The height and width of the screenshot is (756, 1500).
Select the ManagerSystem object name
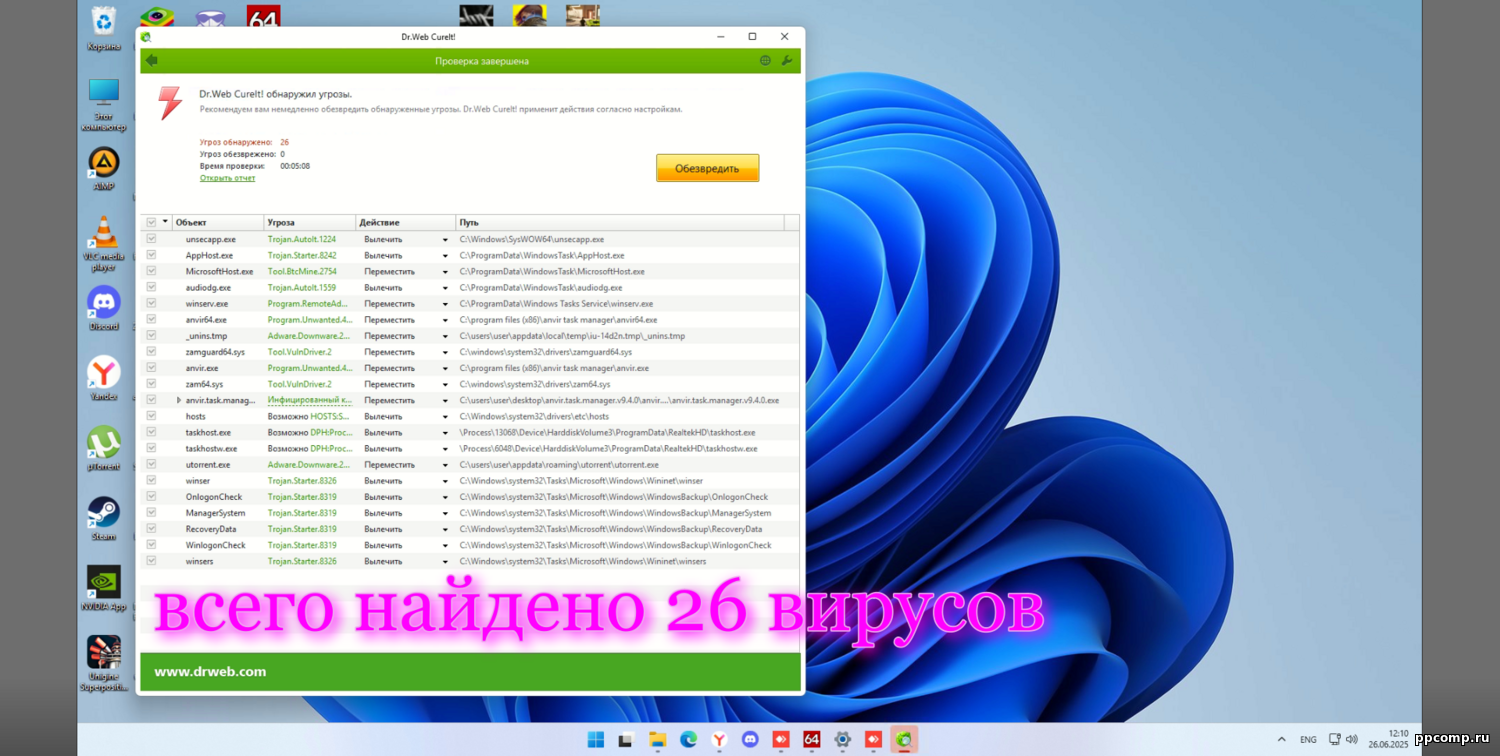click(215, 513)
